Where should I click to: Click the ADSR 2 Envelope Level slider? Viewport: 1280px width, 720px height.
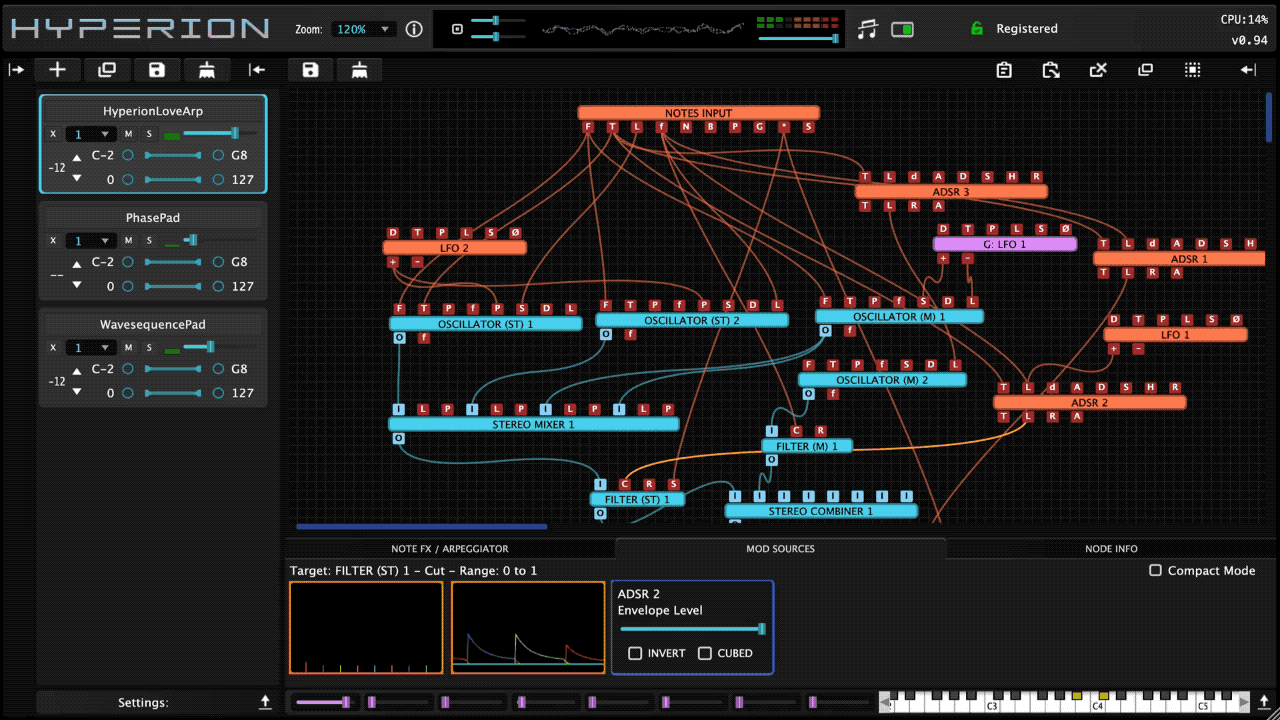point(691,629)
